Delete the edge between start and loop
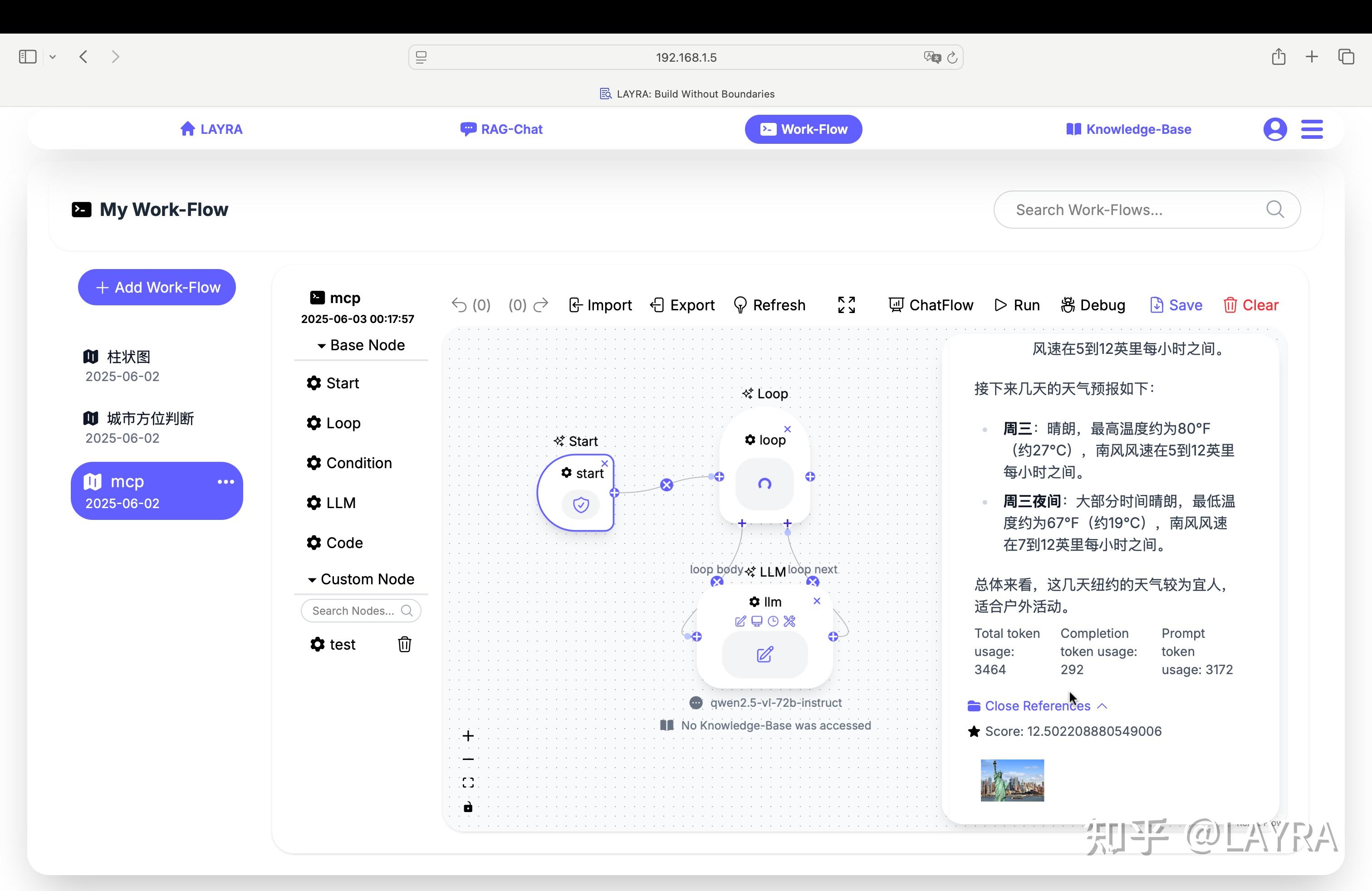 click(x=667, y=485)
